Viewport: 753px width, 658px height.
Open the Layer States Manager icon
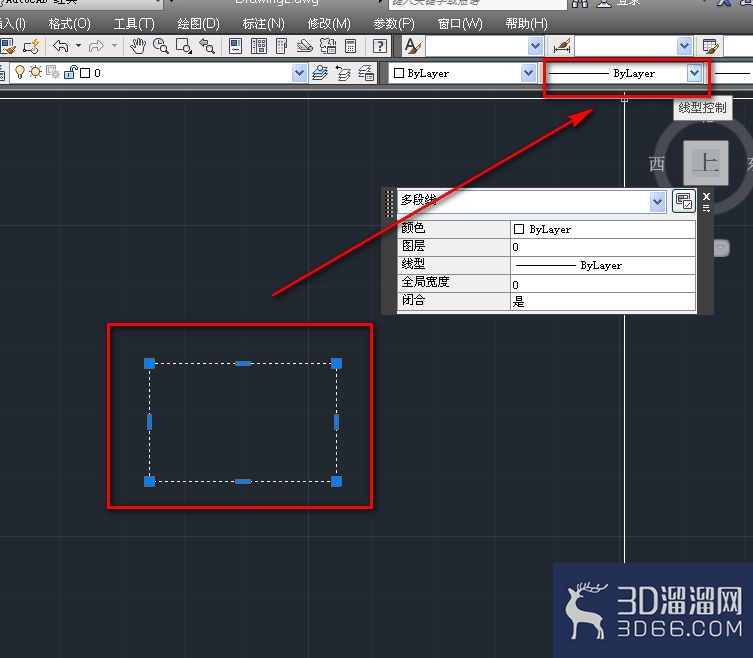pos(366,73)
